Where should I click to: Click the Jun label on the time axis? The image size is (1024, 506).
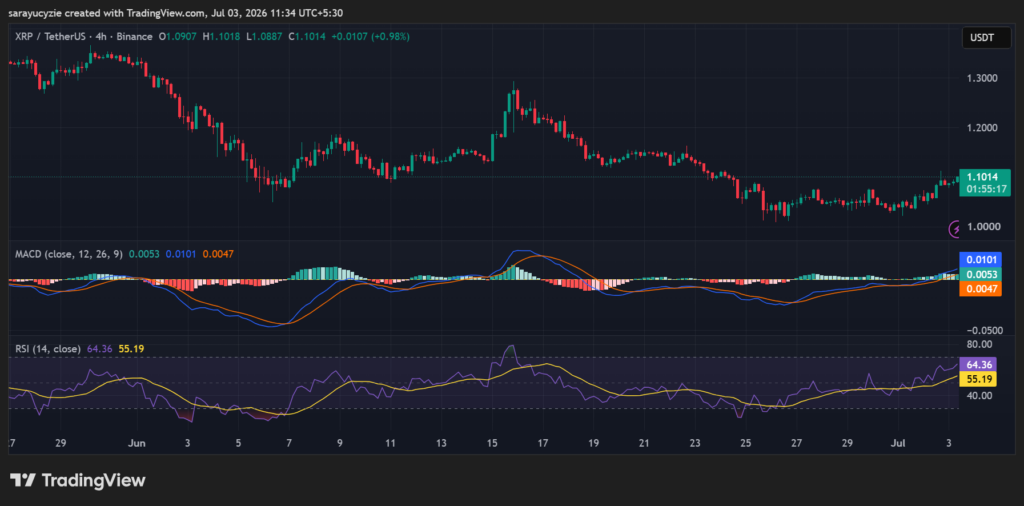pyautogui.click(x=136, y=443)
